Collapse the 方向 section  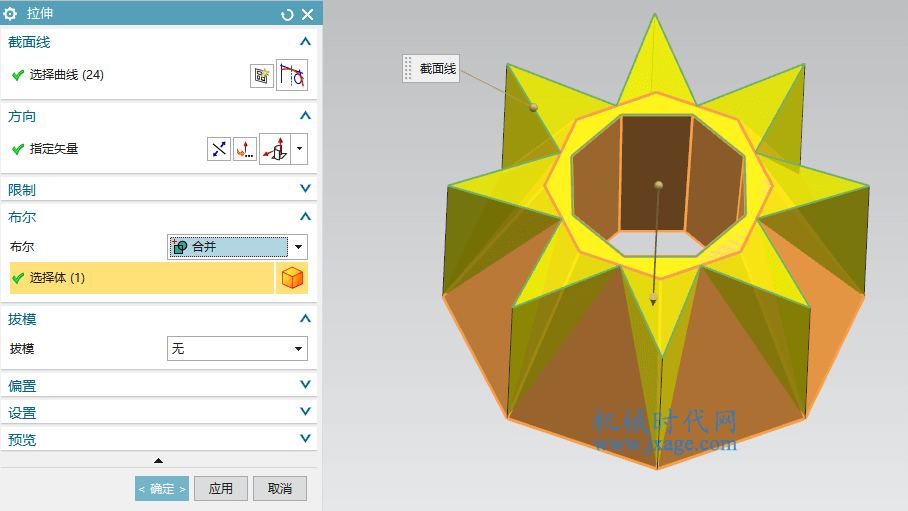click(305, 116)
